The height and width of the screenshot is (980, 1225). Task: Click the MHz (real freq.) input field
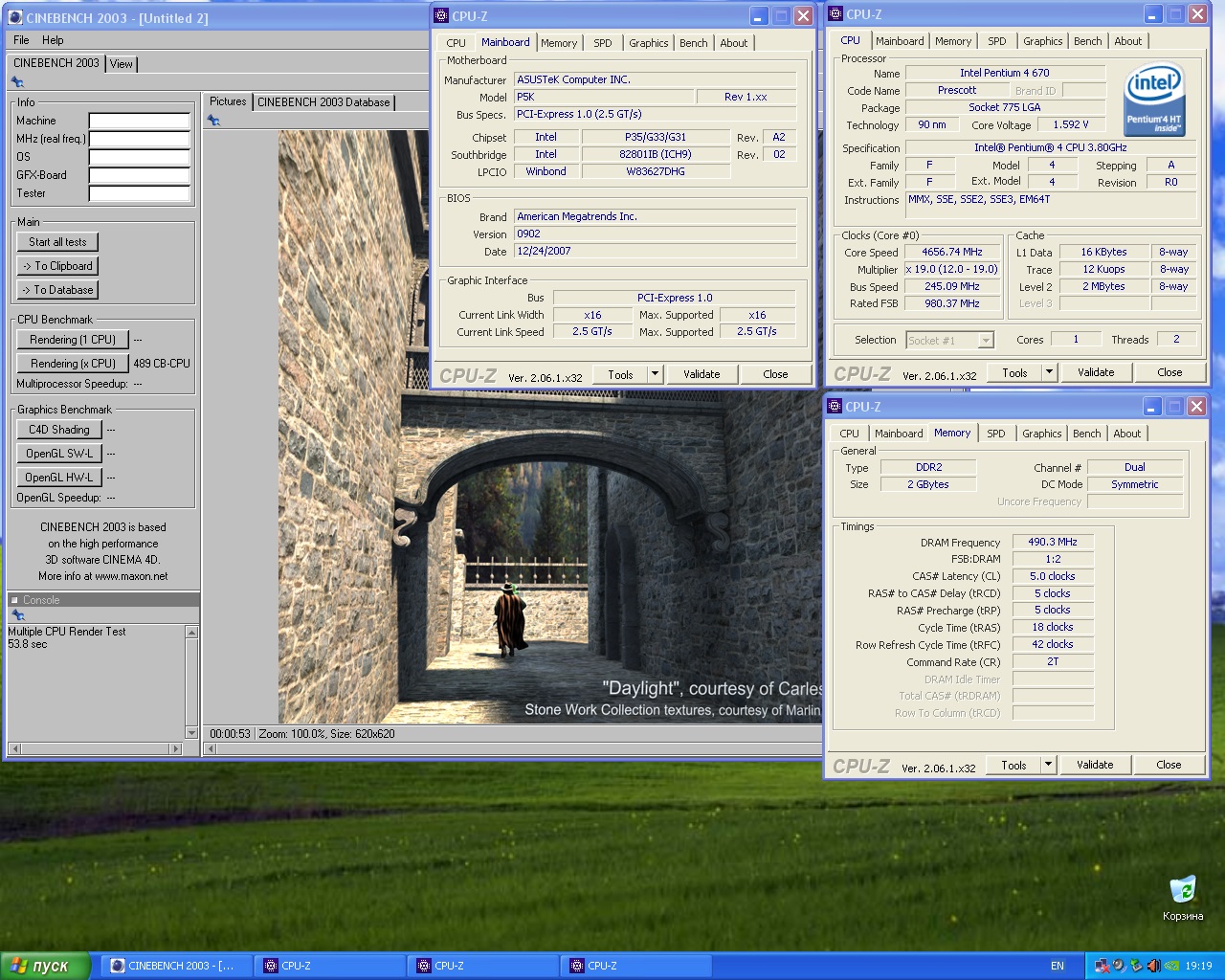click(x=140, y=140)
